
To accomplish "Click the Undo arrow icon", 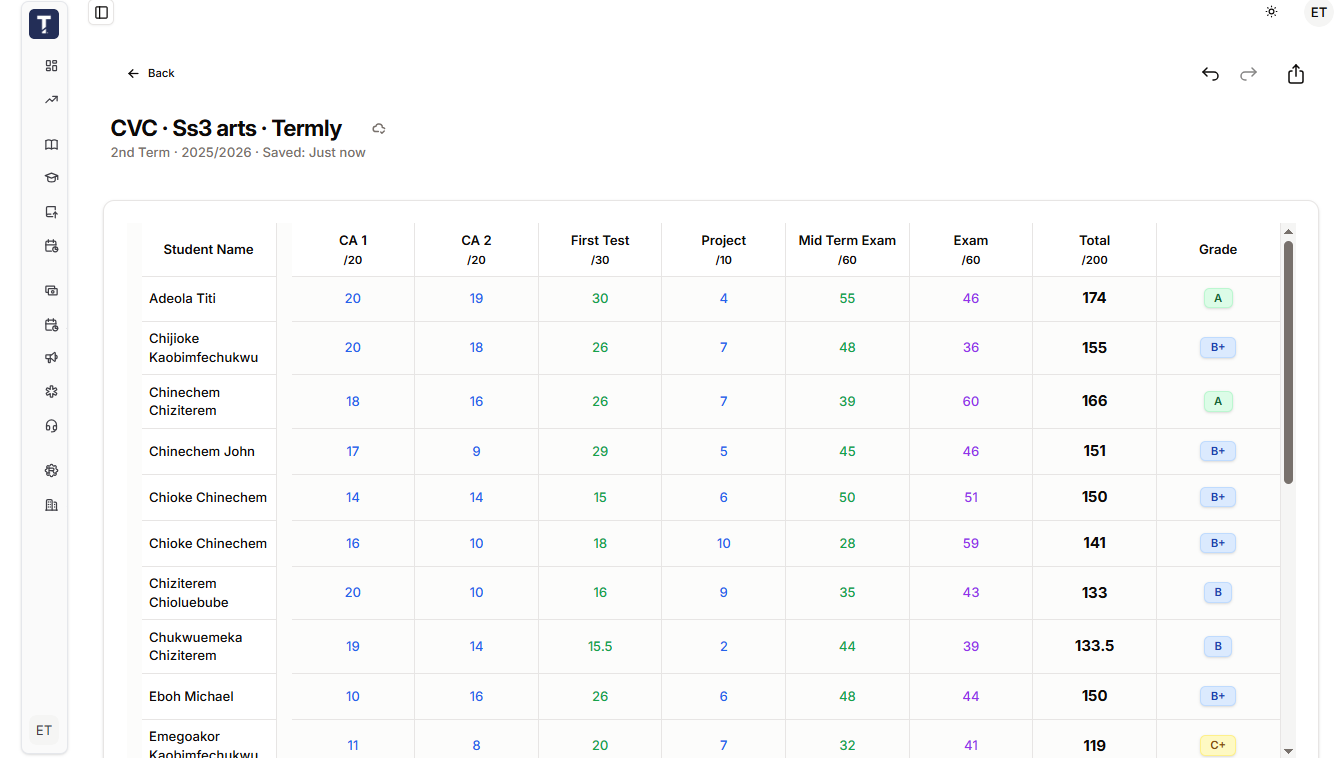I will point(1210,74).
